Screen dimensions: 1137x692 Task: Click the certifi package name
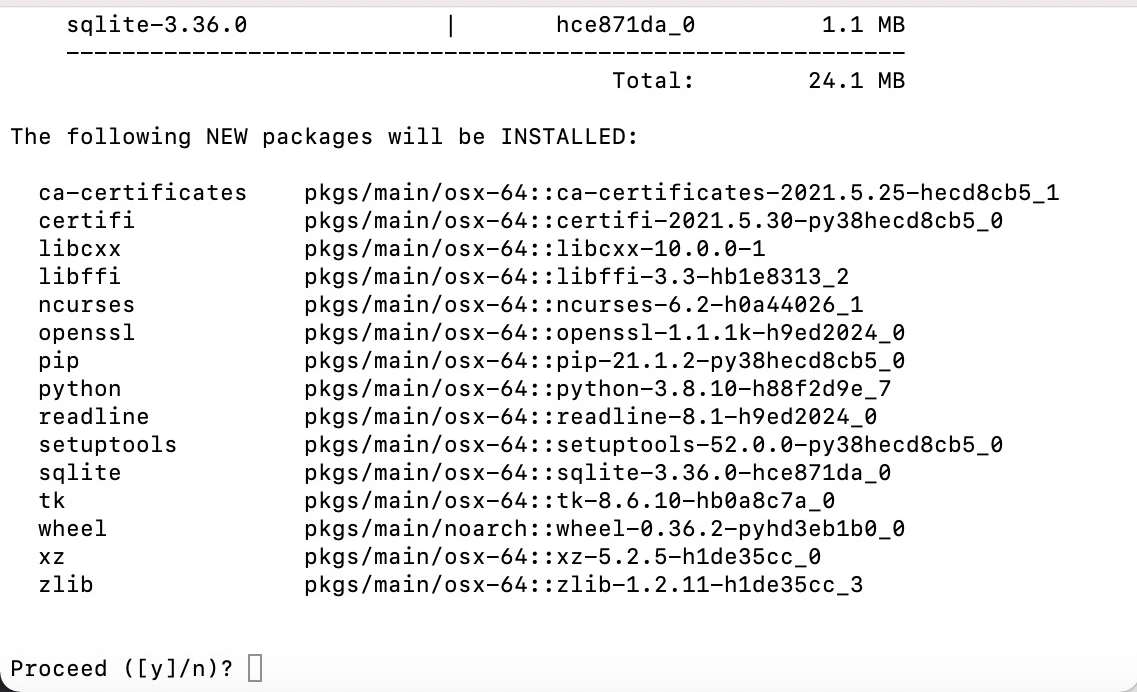coord(87,221)
